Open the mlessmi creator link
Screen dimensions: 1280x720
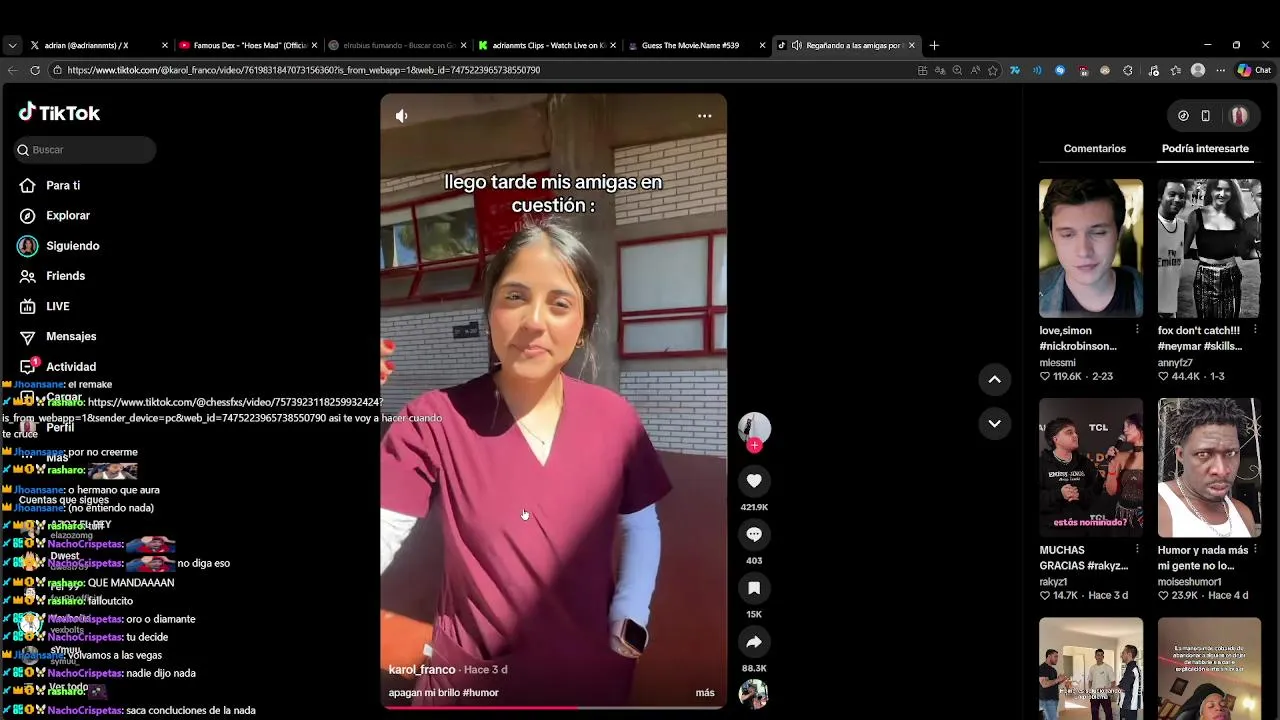pos(1057,363)
